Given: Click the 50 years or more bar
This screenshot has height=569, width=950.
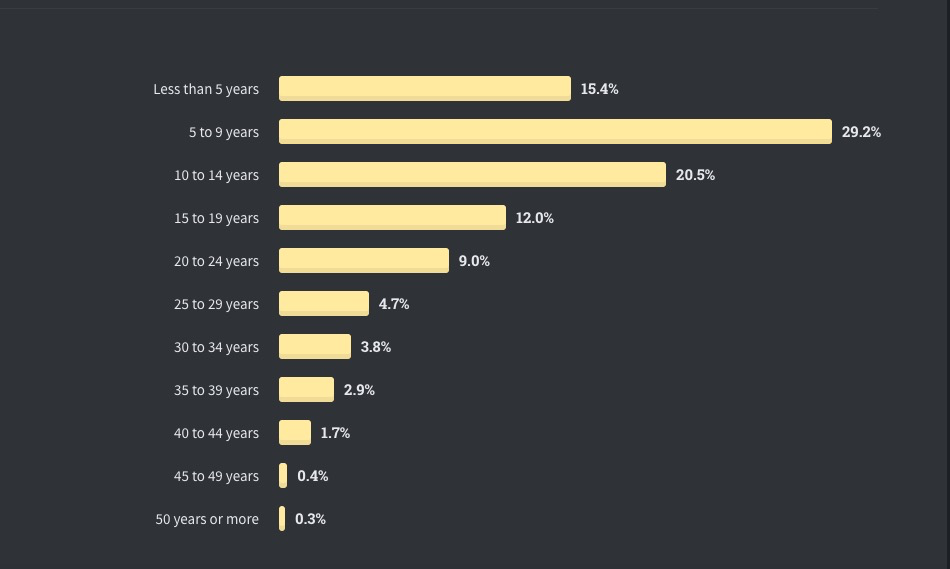Looking at the screenshot, I should click(282, 519).
